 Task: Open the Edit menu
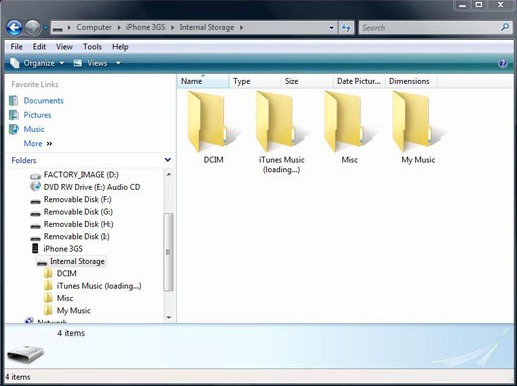click(x=39, y=47)
